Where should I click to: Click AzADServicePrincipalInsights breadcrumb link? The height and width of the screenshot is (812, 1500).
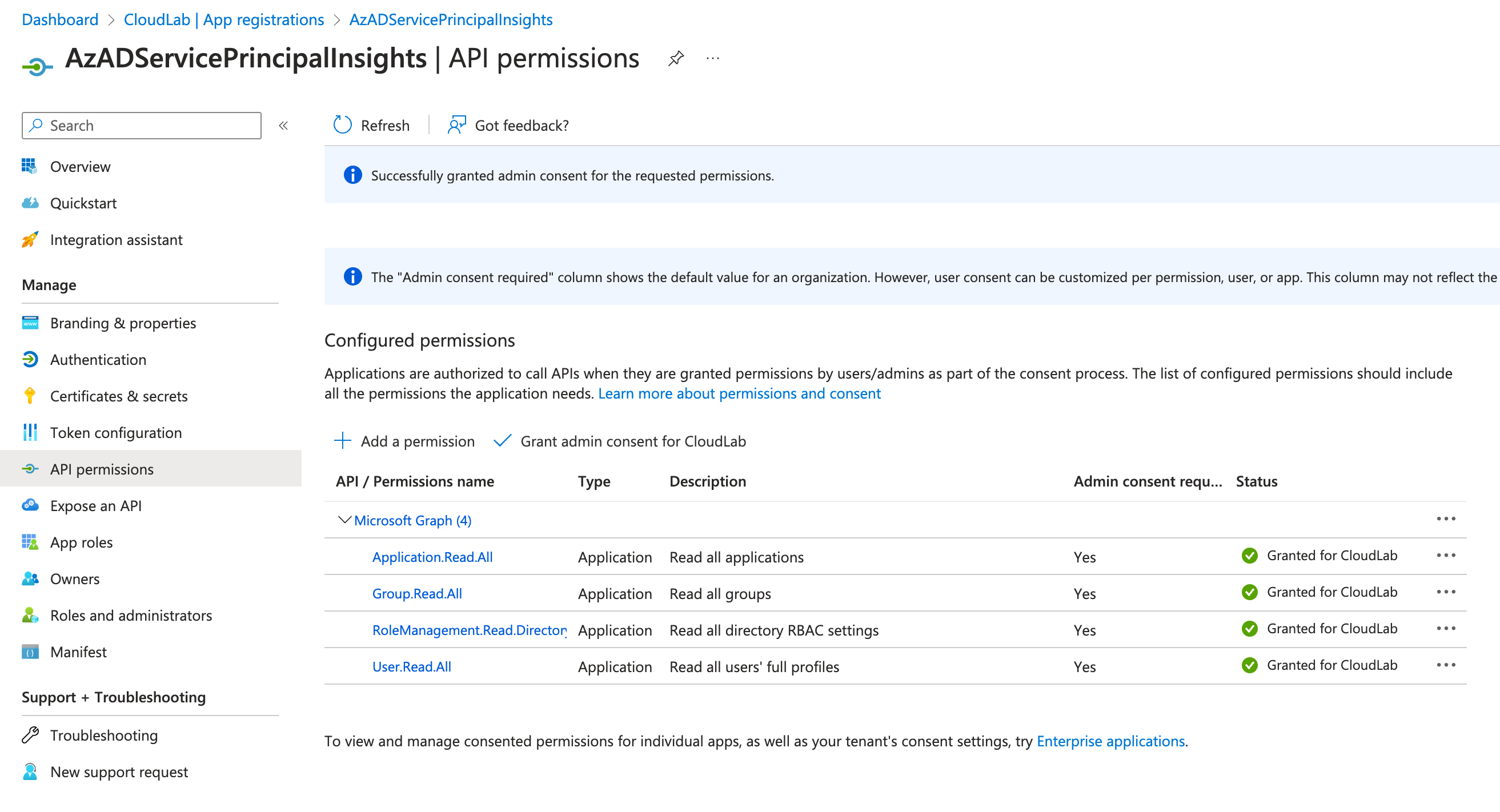coord(451,19)
